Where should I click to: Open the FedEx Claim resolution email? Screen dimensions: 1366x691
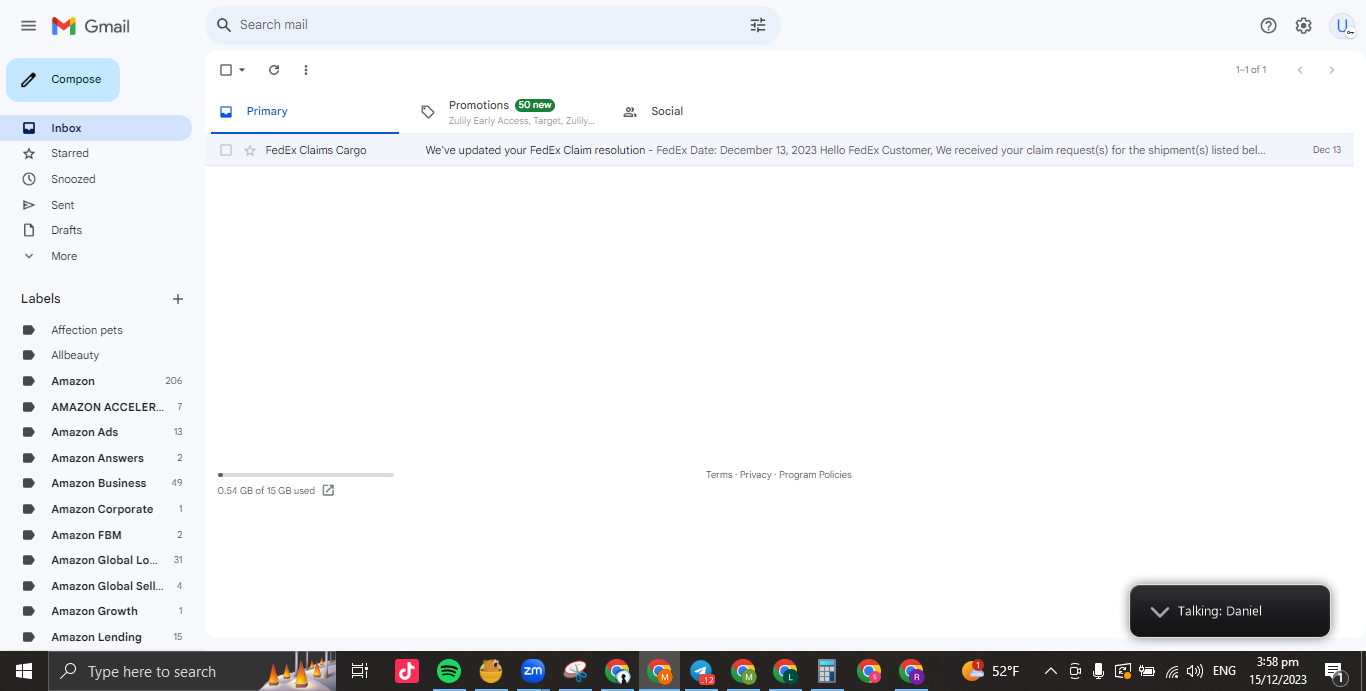point(780,150)
